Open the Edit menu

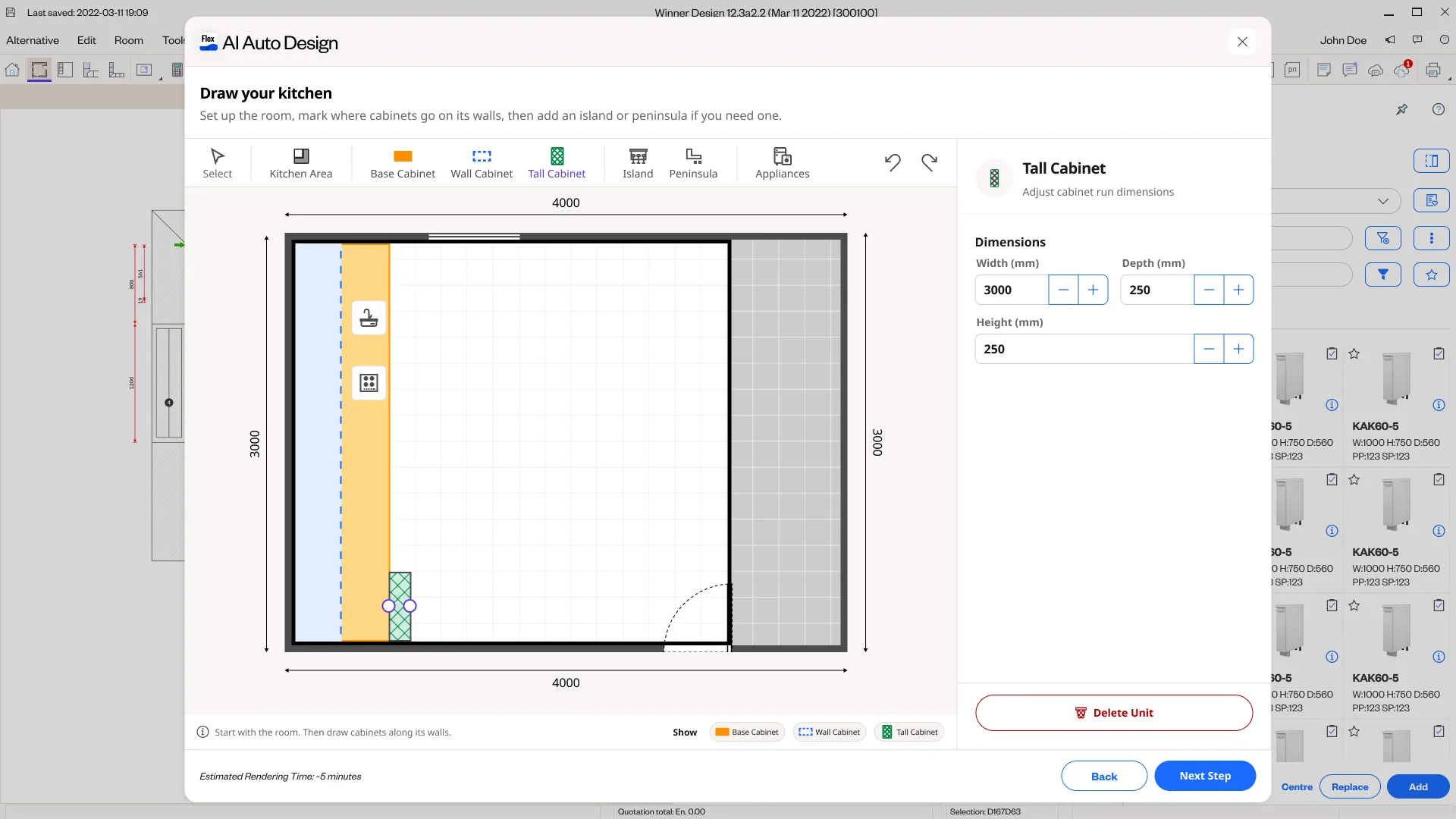click(x=86, y=40)
